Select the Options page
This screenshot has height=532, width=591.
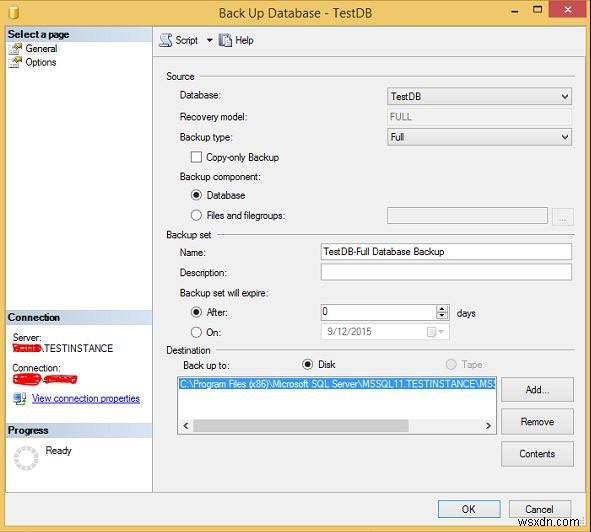41,62
